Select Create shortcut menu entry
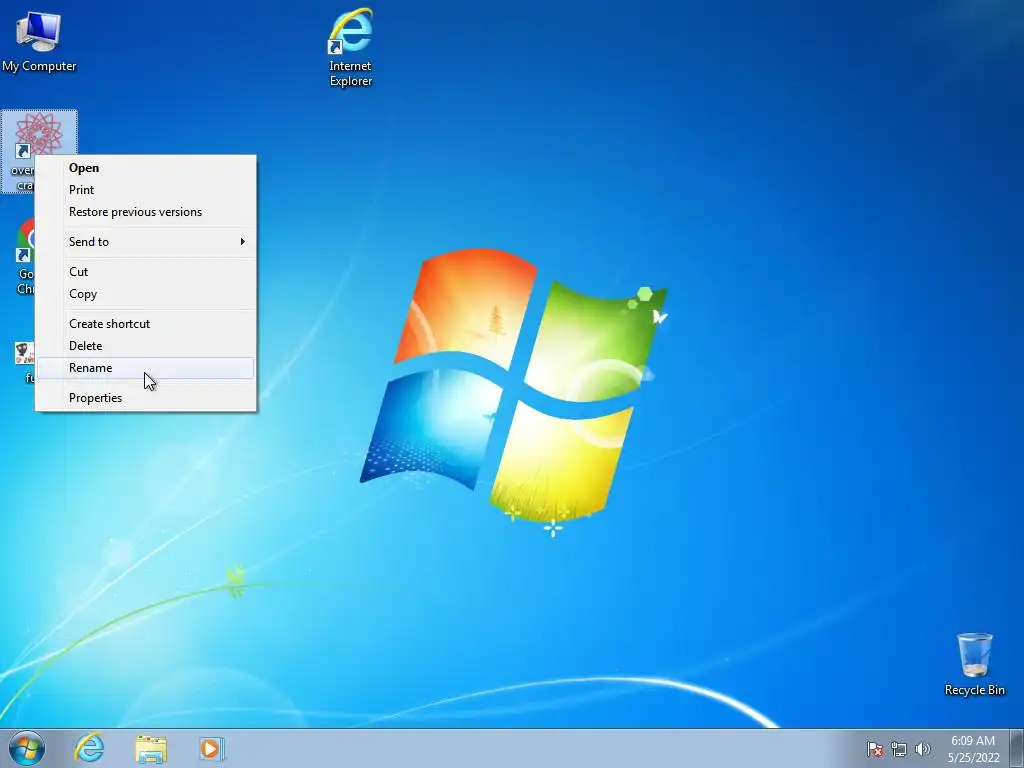The width and height of the screenshot is (1024, 768). 146,324
